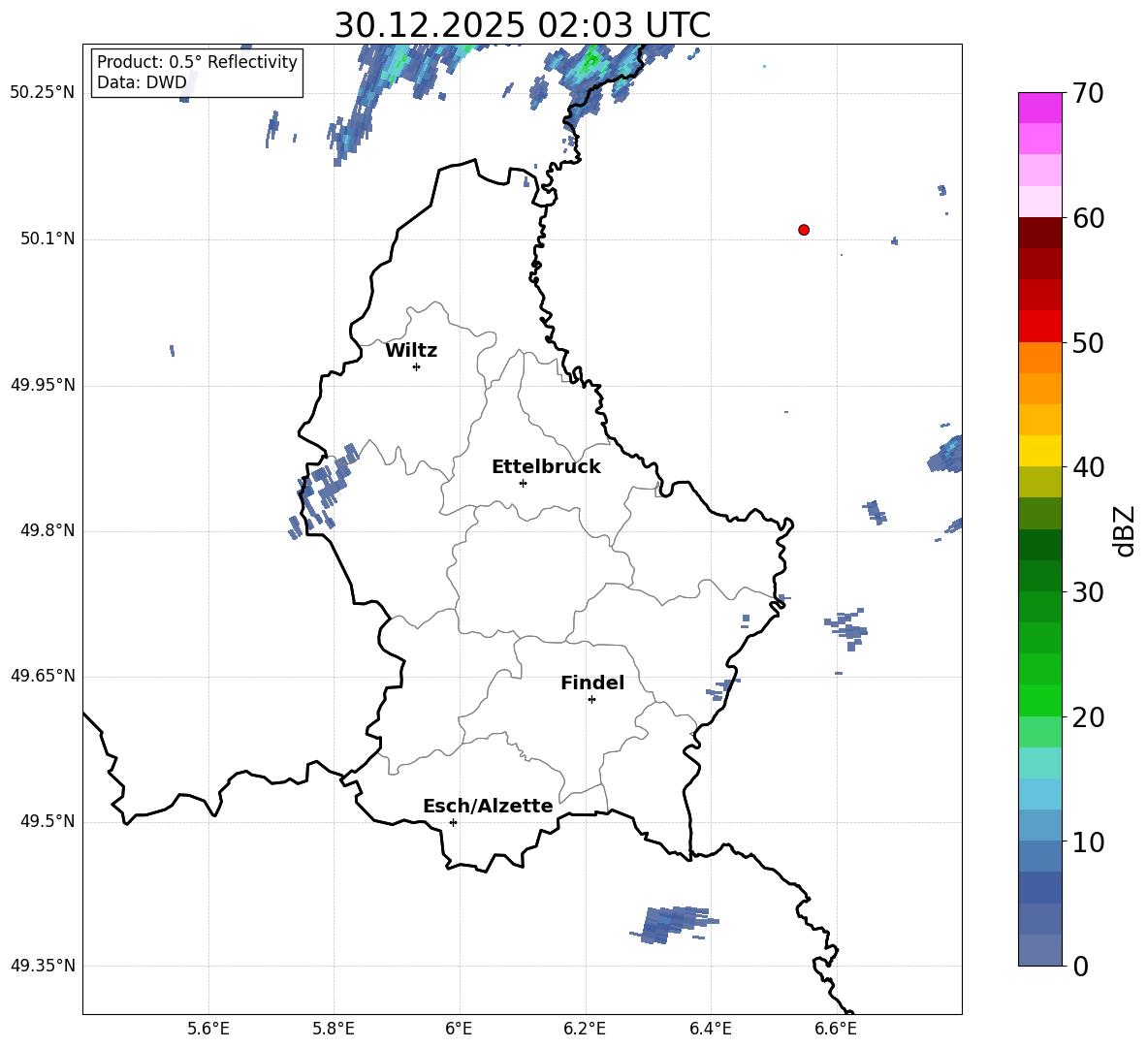Click the Wiltz city label

[x=411, y=351]
